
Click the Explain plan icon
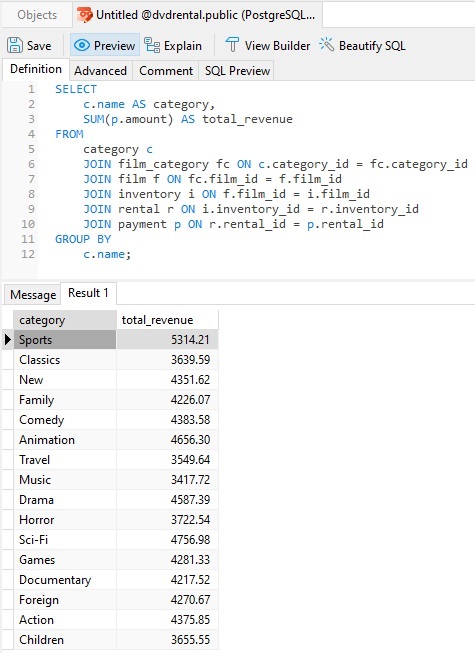tap(152, 45)
